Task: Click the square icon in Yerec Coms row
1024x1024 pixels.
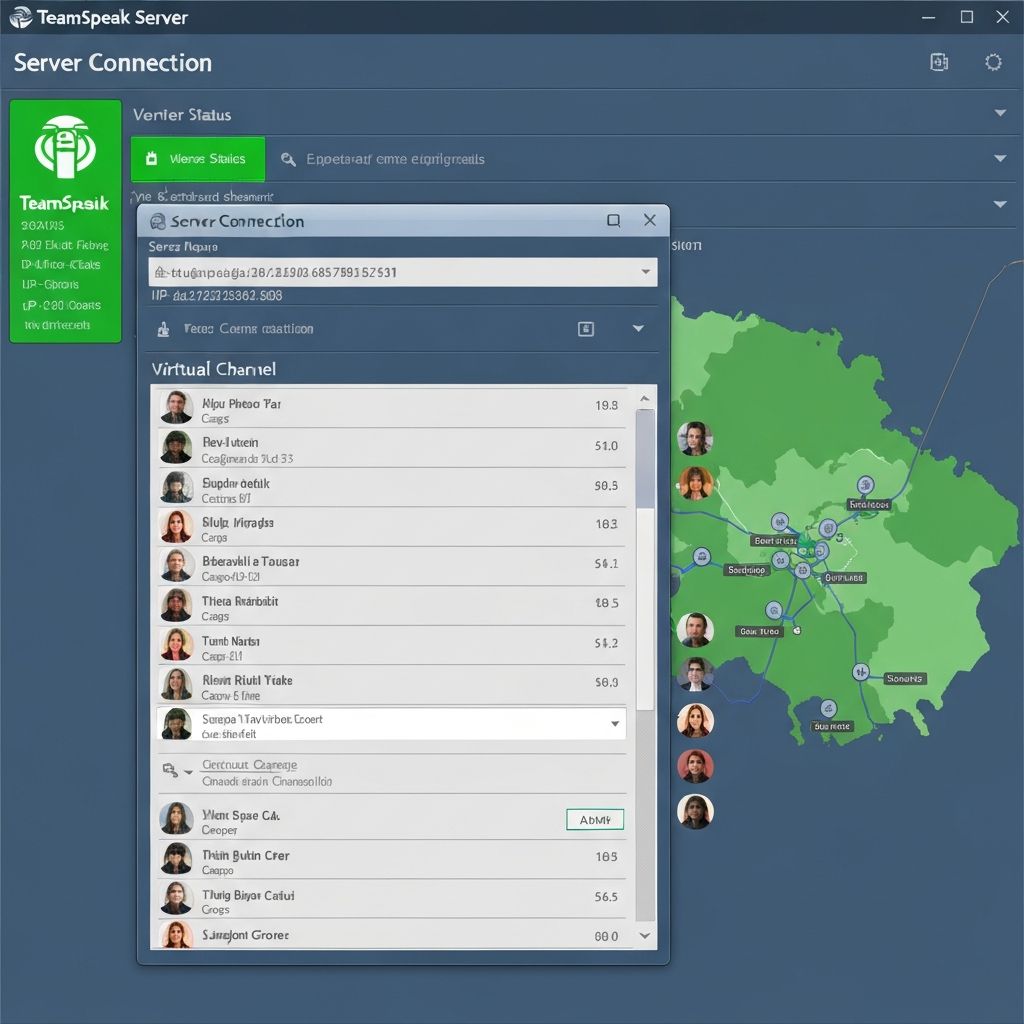Action: tap(586, 329)
